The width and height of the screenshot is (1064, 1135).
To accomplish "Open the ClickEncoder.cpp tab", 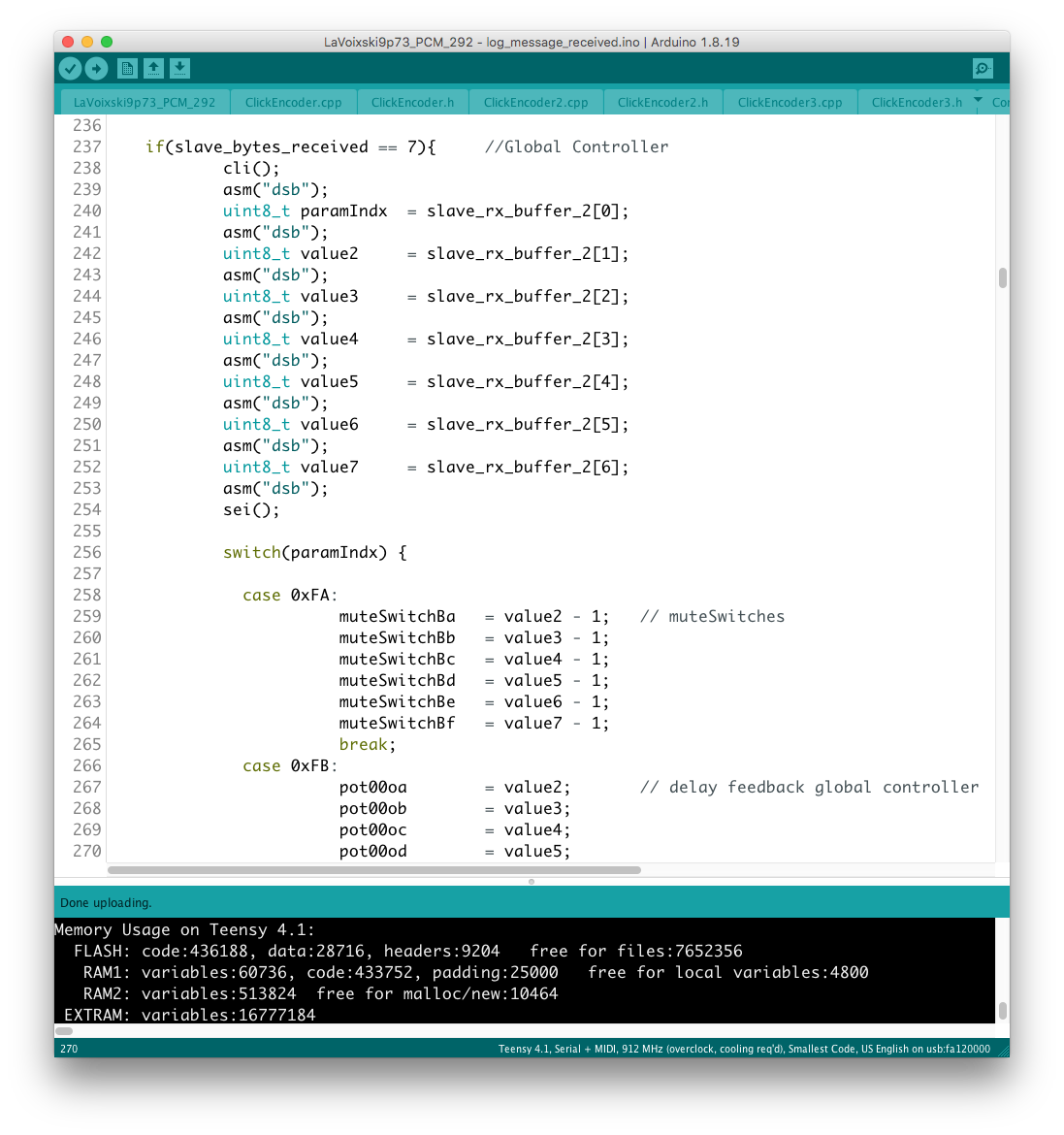I will tap(293, 102).
